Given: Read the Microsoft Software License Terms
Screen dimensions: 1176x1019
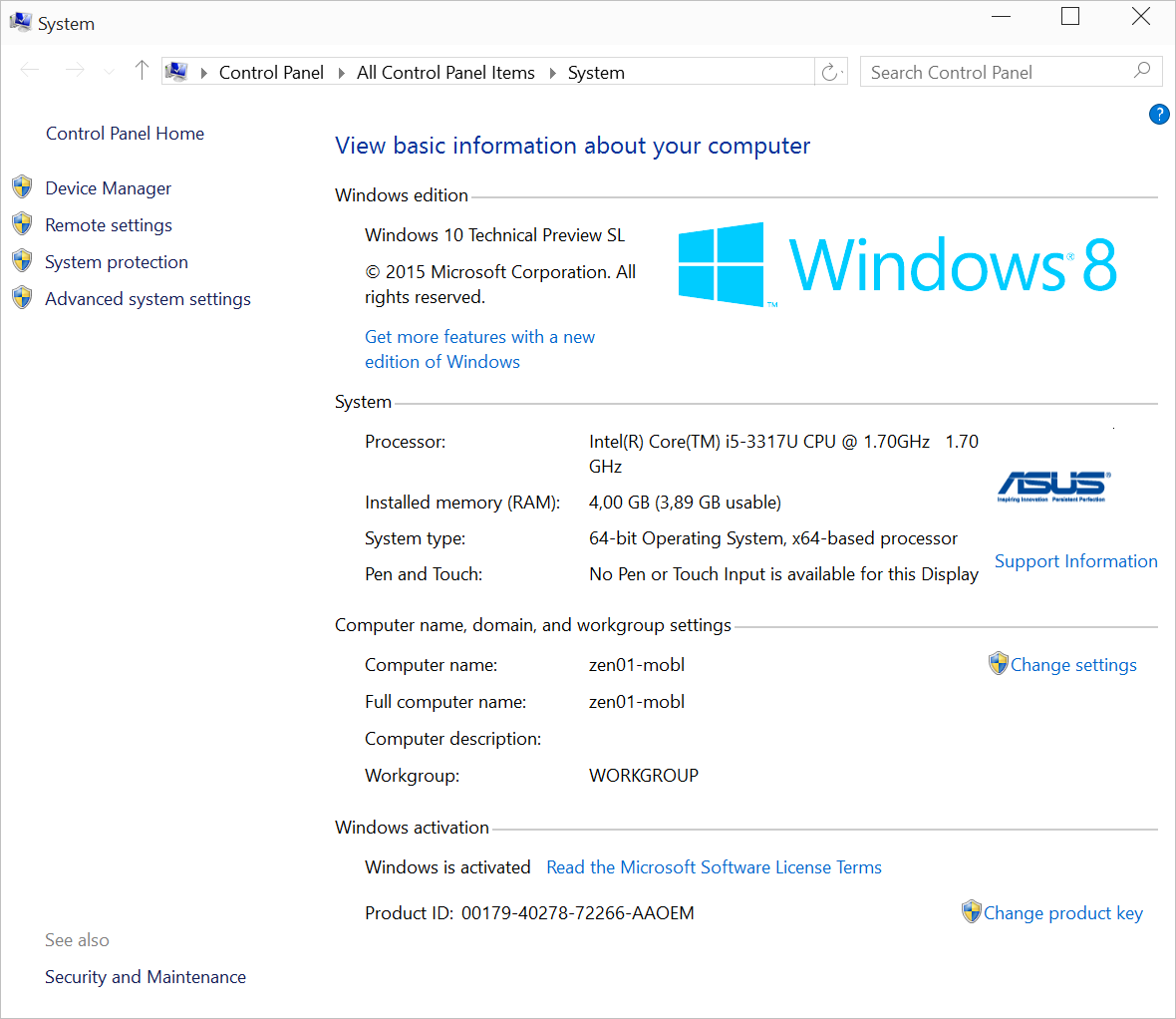Looking at the screenshot, I should [714, 866].
